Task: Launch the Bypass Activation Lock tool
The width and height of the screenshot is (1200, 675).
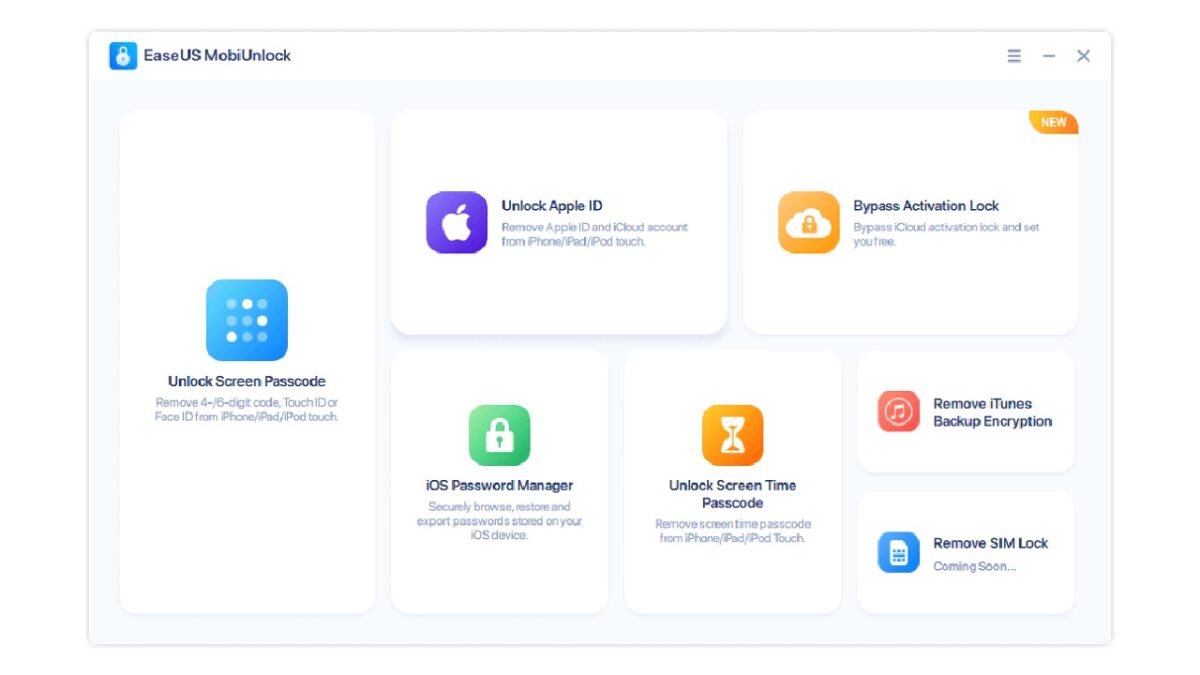Action: coord(910,222)
